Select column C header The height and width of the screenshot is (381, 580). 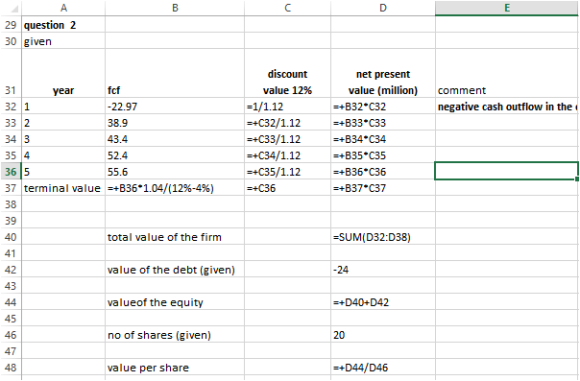point(287,8)
